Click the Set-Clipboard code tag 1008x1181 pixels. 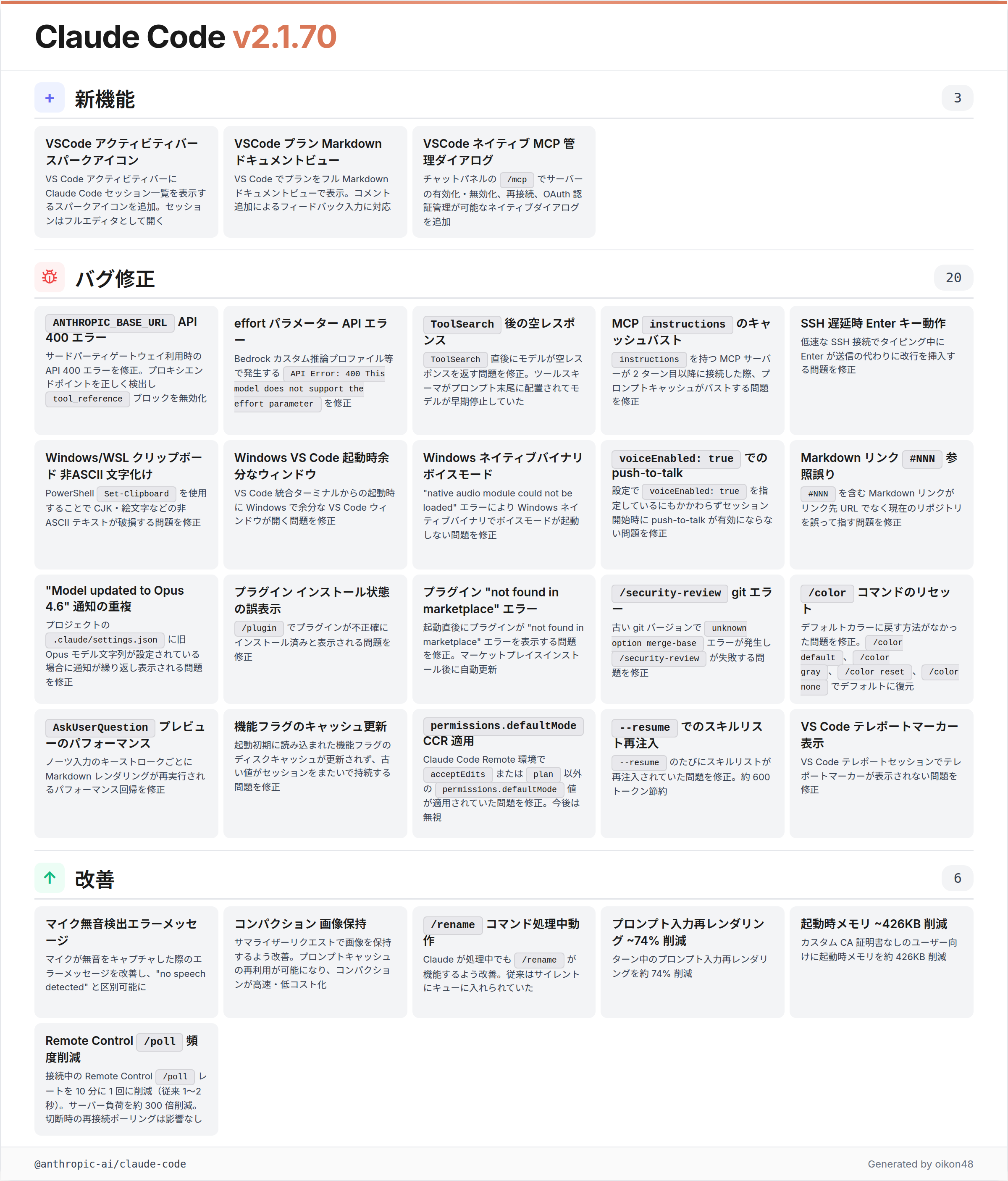point(136,493)
